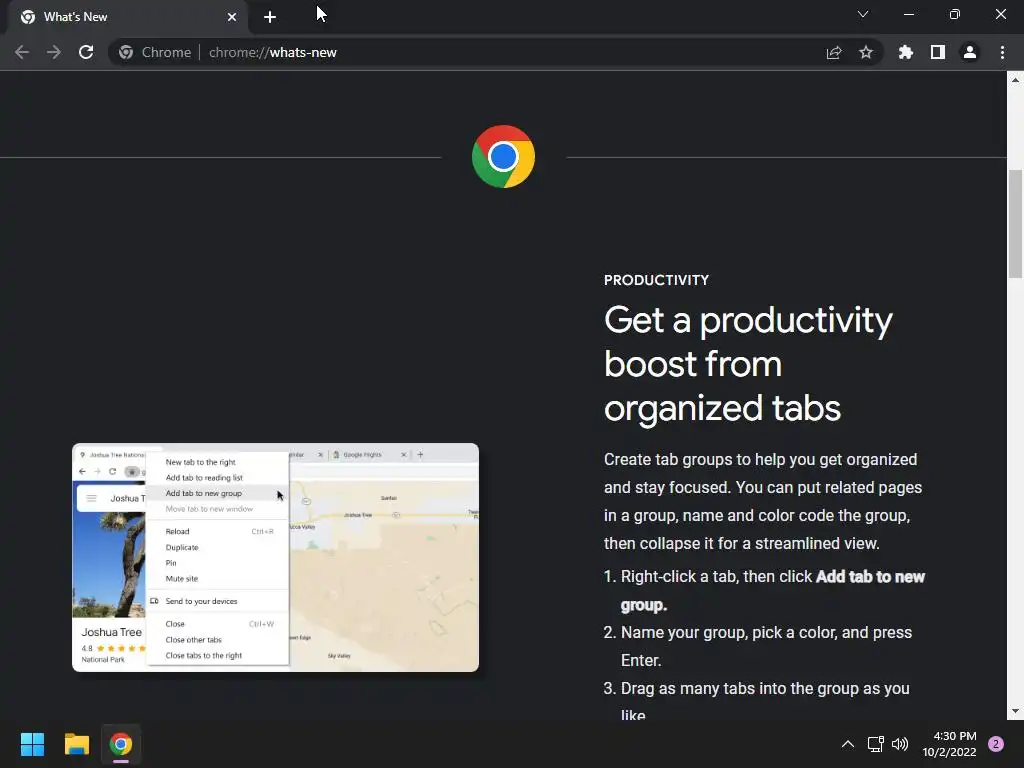Image resolution: width=1024 pixels, height=768 pixels.
Task: Click the scrollbar down arrow
Action: pos(1015,711)
